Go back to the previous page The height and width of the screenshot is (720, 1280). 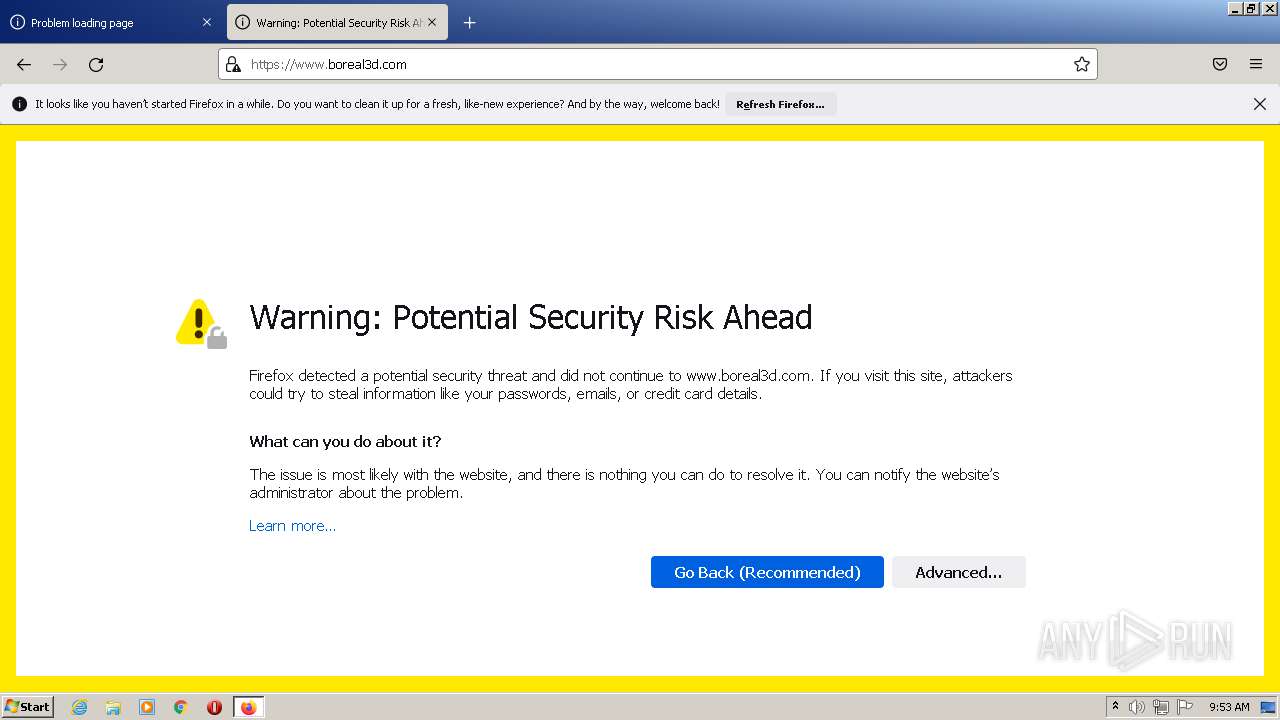tap(24, 64)
